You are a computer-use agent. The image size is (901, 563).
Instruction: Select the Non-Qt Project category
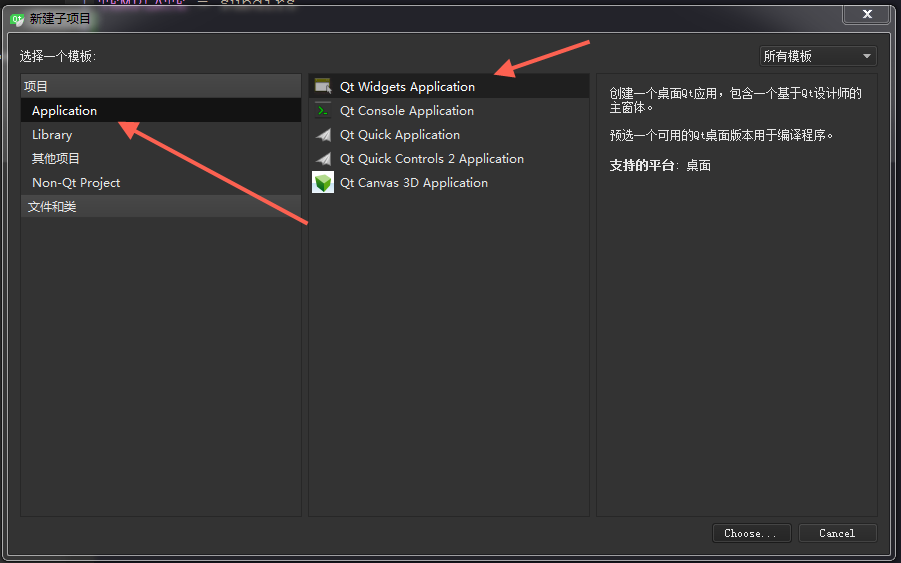click(x=161, y=183)
